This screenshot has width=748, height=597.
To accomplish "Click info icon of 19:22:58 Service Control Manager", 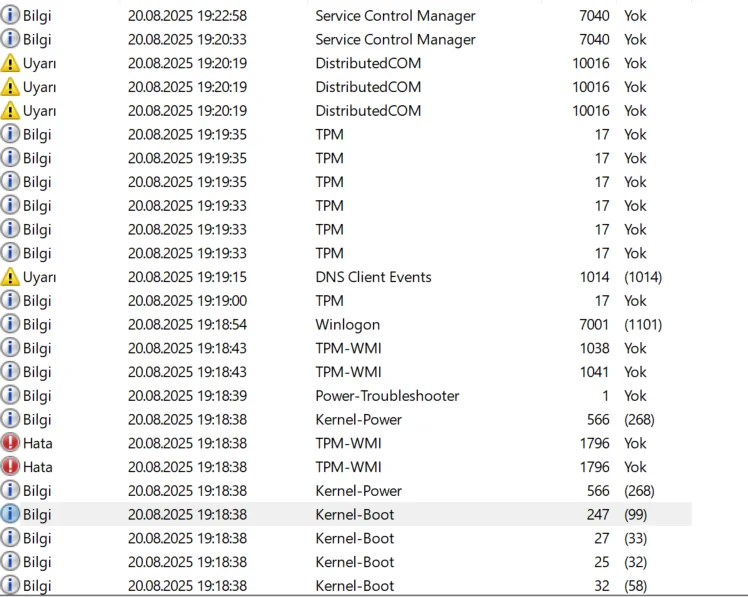I will tap(10, 16).
